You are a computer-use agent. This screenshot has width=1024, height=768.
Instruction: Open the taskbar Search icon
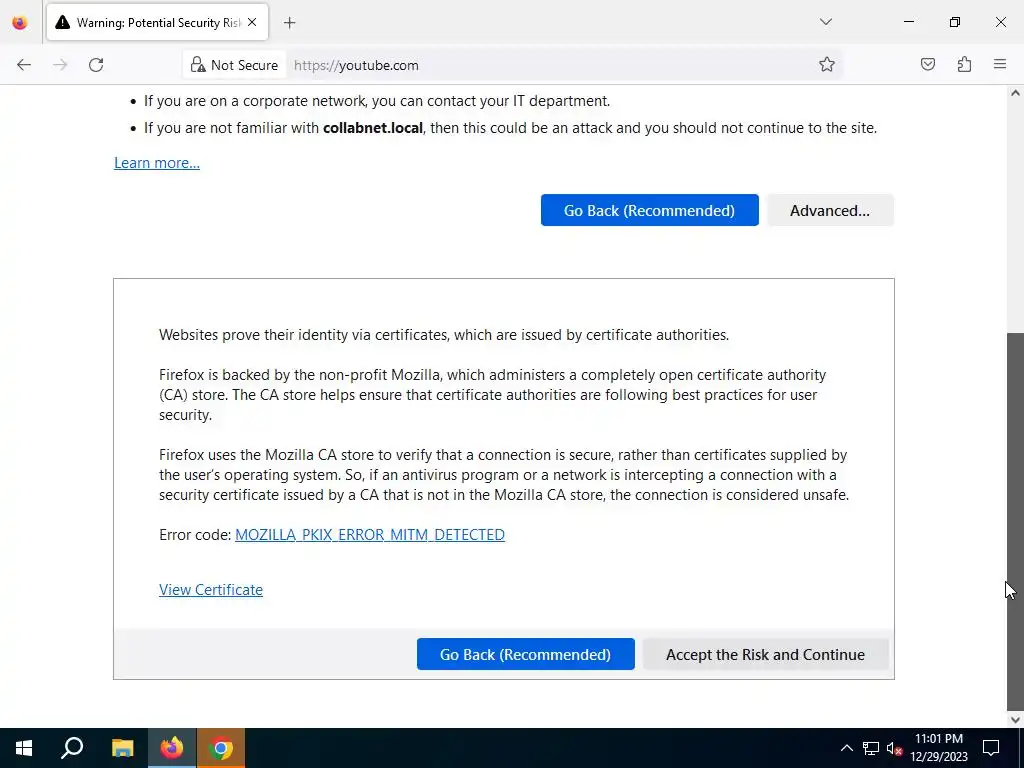coord(72,748)
